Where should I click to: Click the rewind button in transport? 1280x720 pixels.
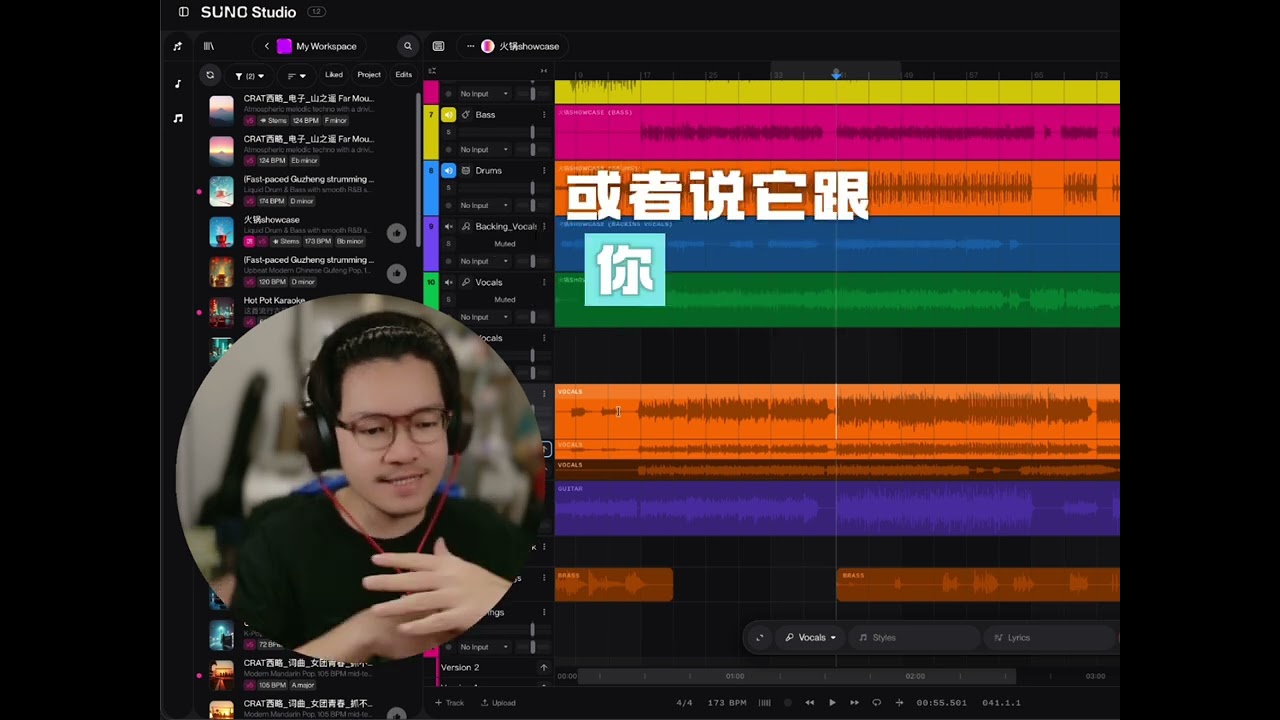[x=810, y=703]
